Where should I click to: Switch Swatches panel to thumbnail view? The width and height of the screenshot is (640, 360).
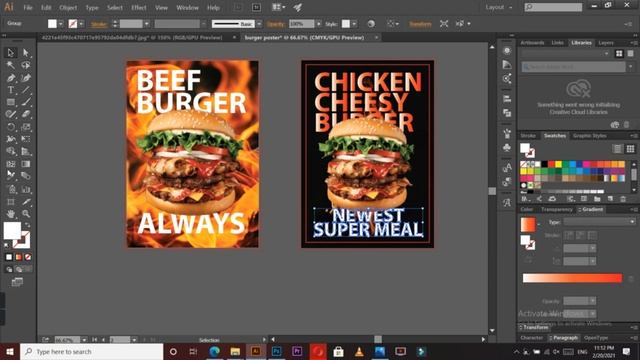point(631,149)
